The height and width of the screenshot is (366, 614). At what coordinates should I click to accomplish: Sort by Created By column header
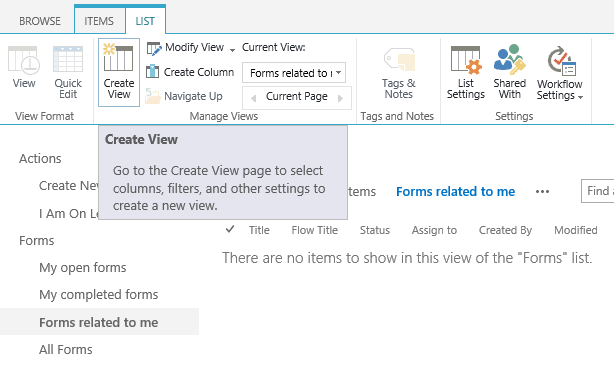tap(505, 230)
